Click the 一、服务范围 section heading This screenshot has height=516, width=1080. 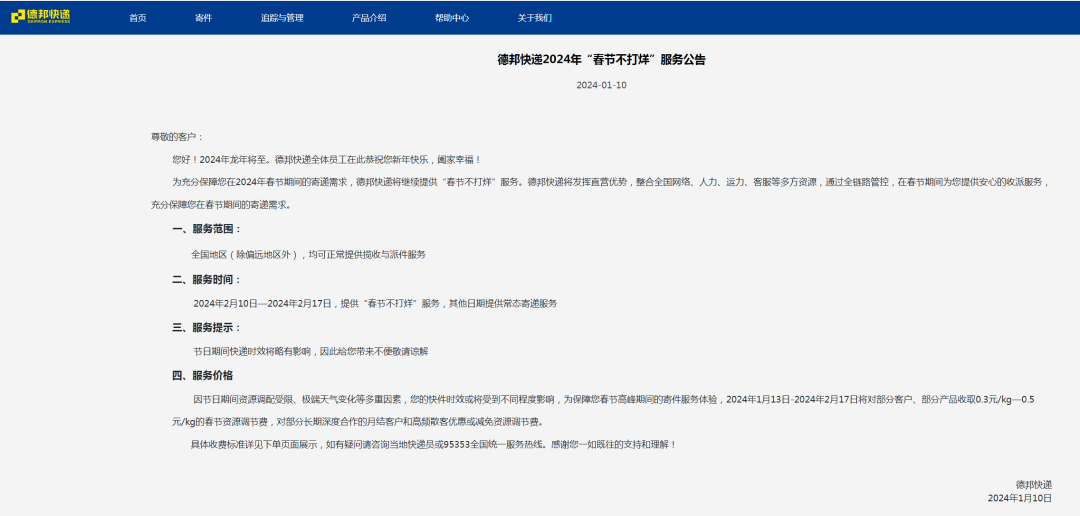(x=207, y=229)
